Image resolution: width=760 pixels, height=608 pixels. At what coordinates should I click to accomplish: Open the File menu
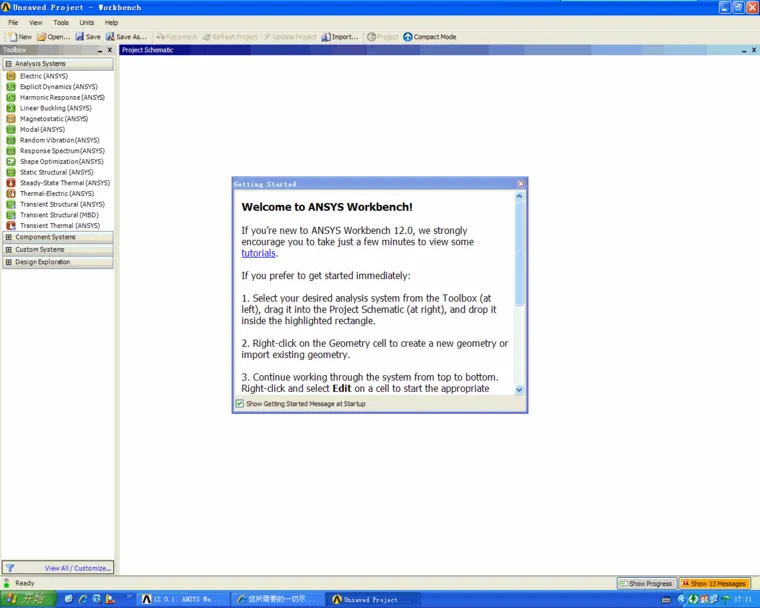tap(13, 22)
